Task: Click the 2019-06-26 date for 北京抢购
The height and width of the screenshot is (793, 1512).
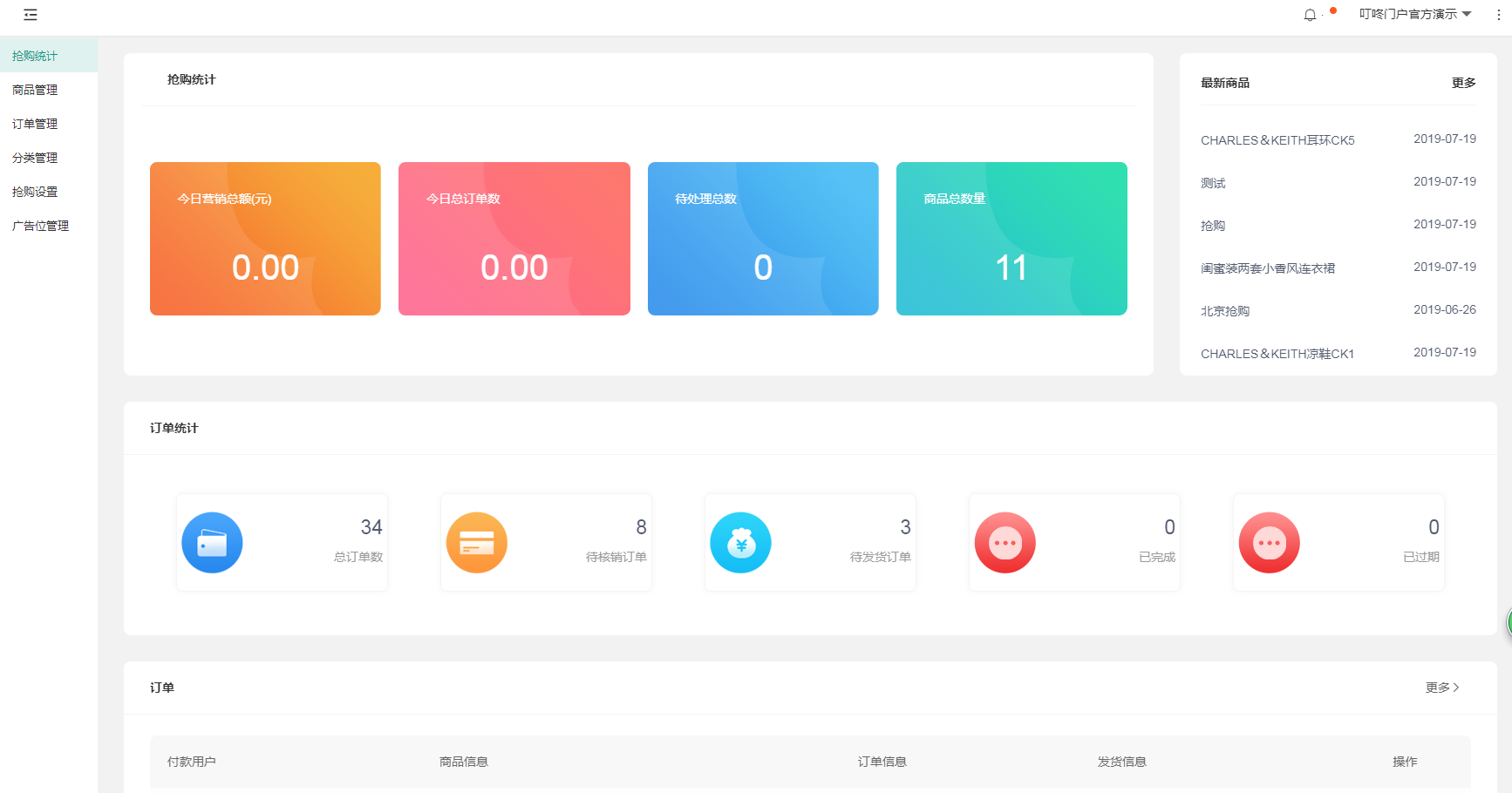Action: point(1445,309)
